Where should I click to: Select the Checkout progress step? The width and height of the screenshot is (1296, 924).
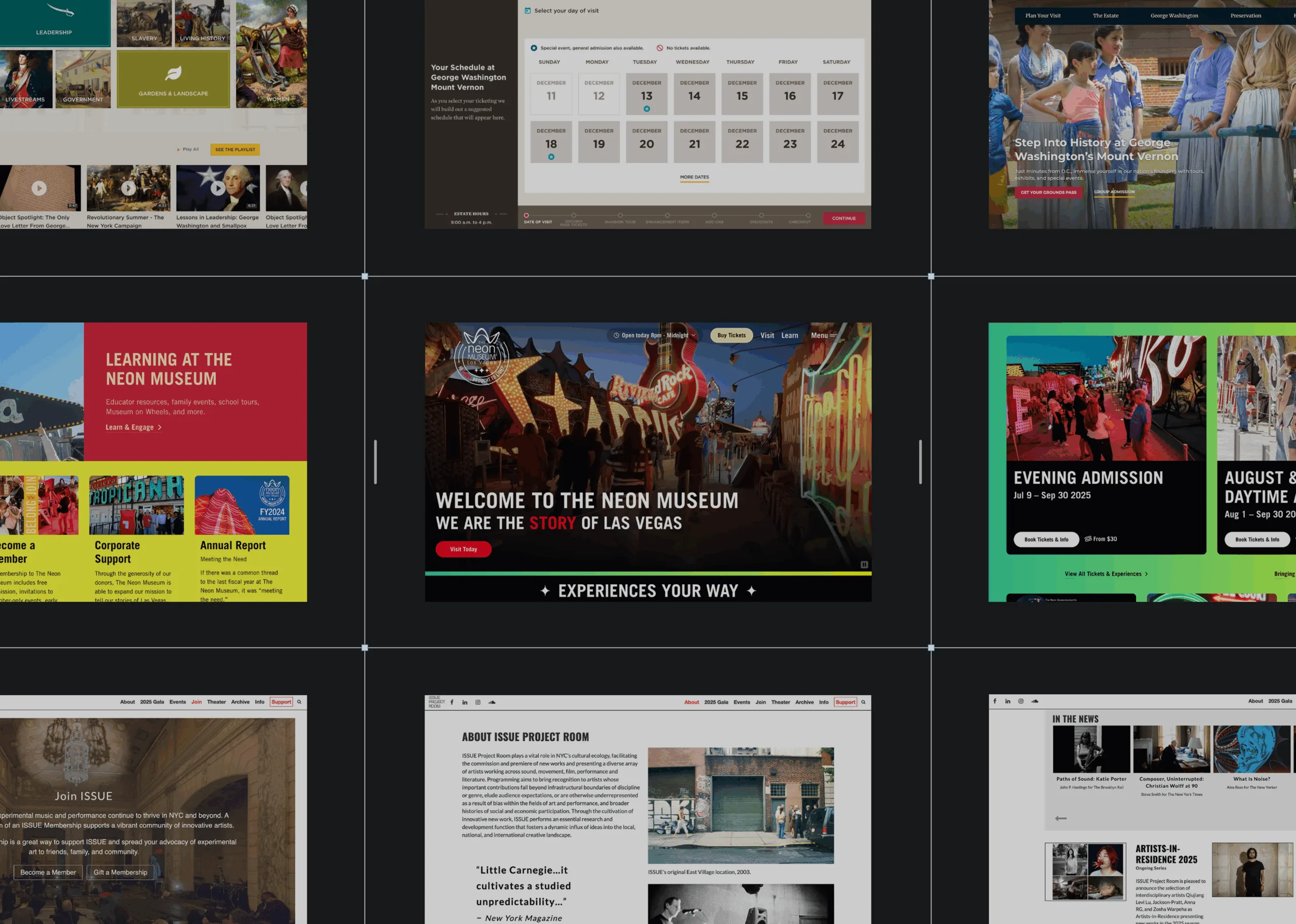click(x=808, y=216)
